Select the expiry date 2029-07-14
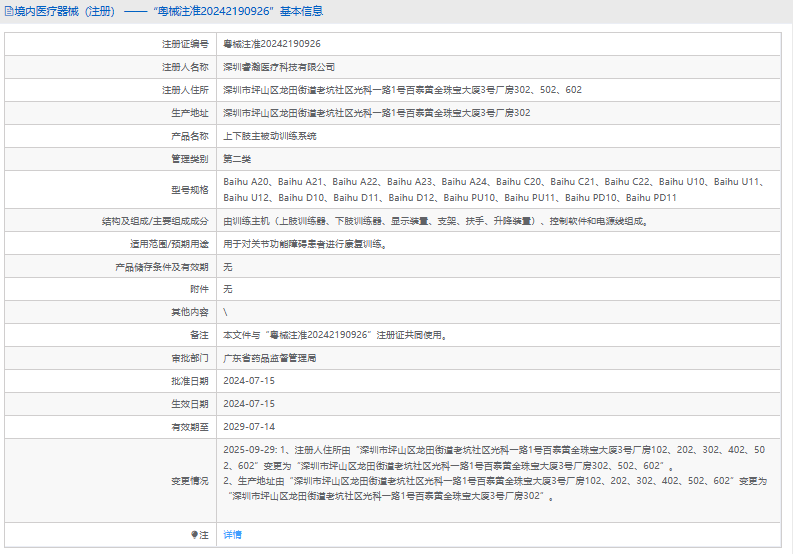 [x=249, y=427]
